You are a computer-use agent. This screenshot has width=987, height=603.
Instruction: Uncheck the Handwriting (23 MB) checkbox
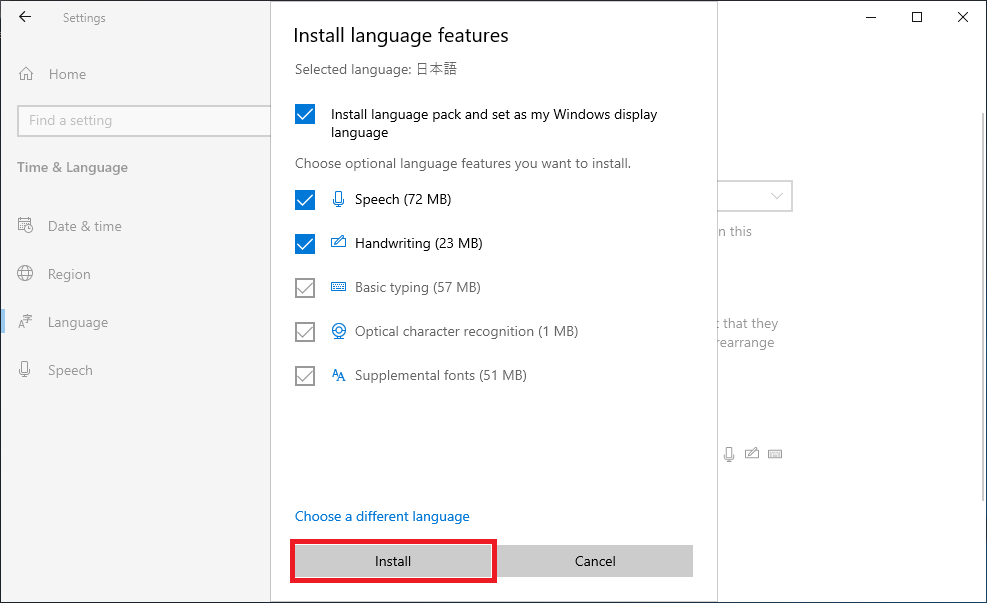305,244
